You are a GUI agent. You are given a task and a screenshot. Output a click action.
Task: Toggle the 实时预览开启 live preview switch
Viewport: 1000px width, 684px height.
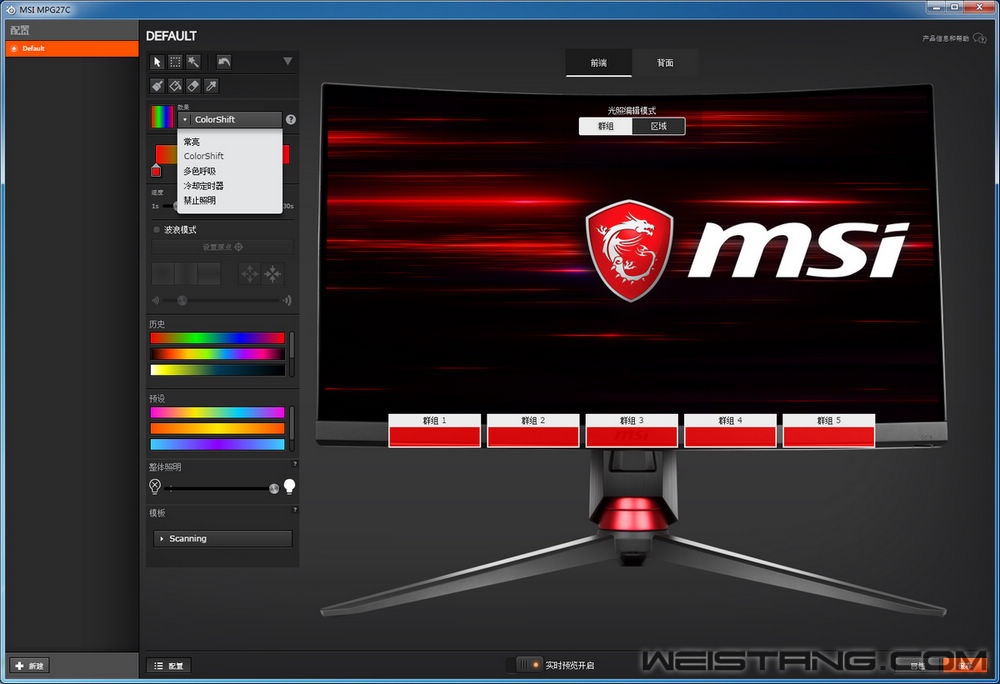(x=529, y=665)
